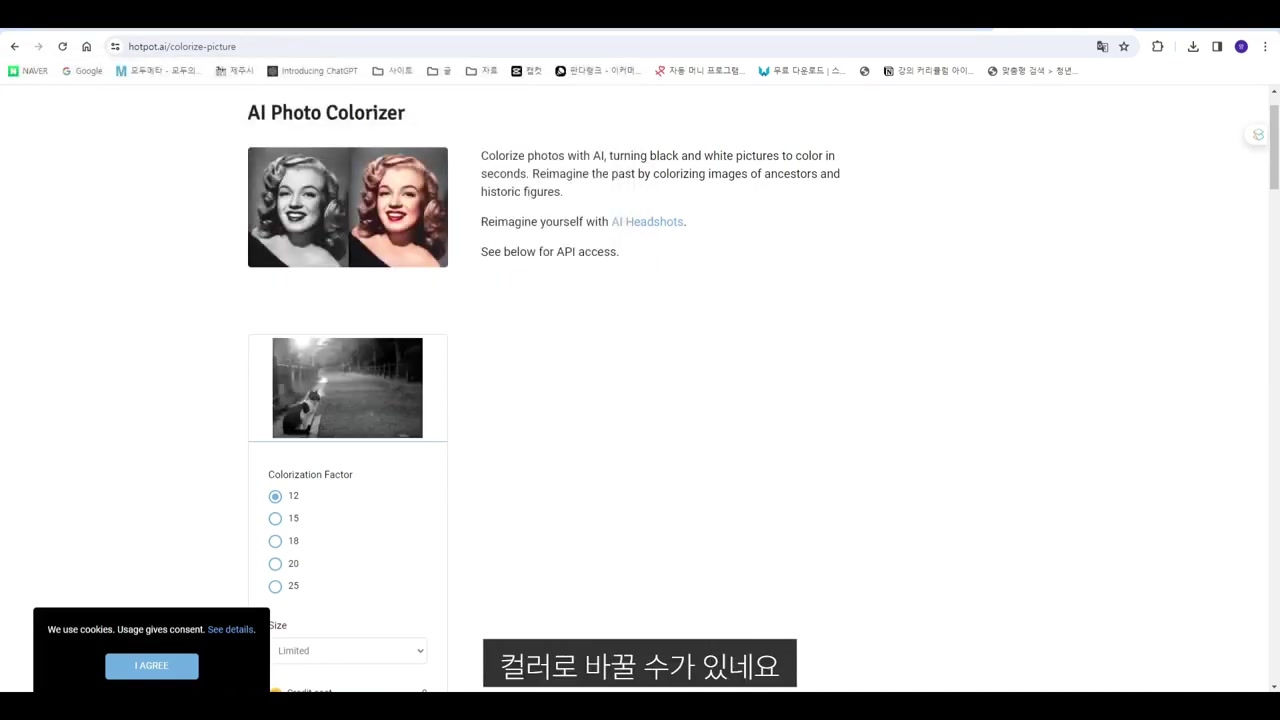The image size is (1280, 720).
Task: Open the 자동 머니 프로그램 bookmark
Action: click(699, 71)
